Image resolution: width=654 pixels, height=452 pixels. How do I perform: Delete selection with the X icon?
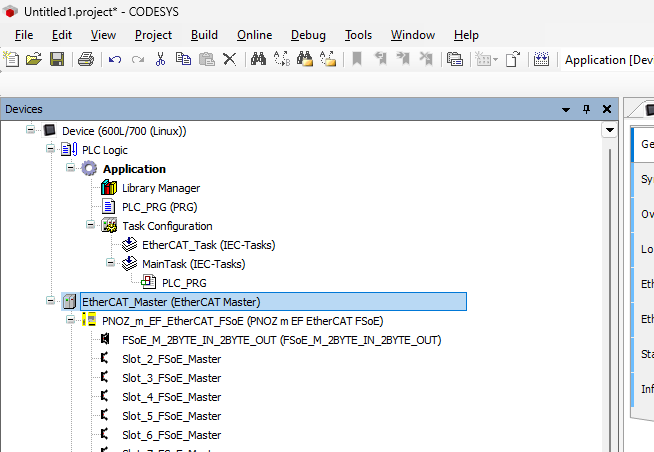229,59
